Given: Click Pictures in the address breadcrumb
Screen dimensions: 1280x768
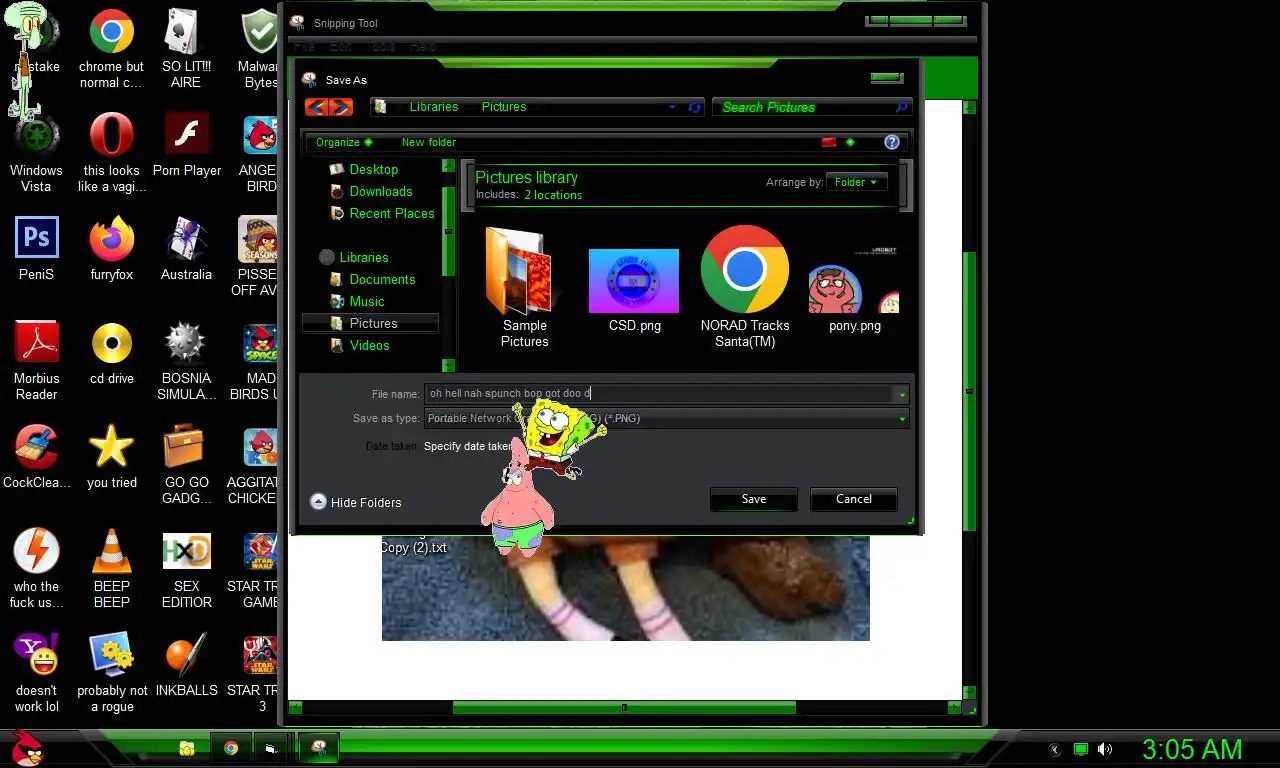Looking at the screenshot, I should (504, 107).
